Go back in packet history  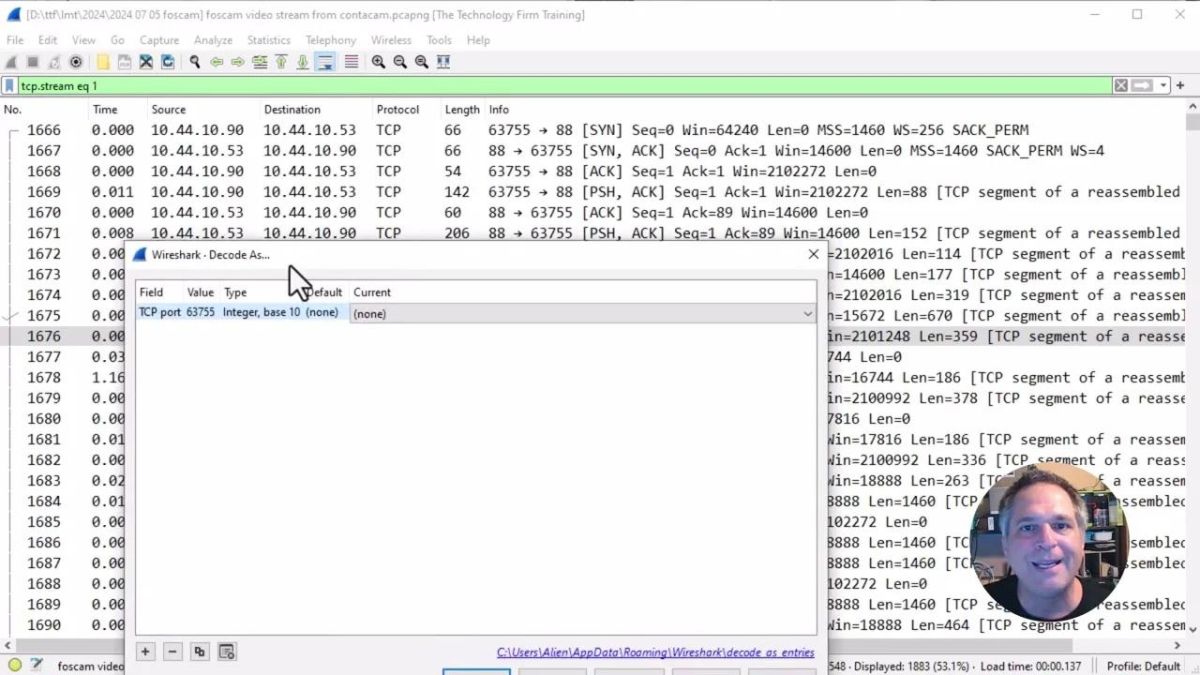coord(216,62)
